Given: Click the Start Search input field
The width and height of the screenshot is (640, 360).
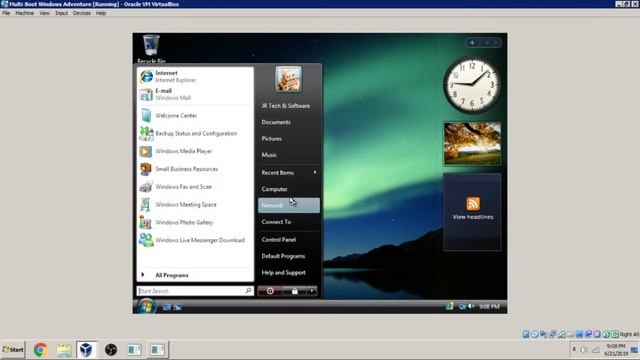Looking at the screenshot, I should coord(191,291).
